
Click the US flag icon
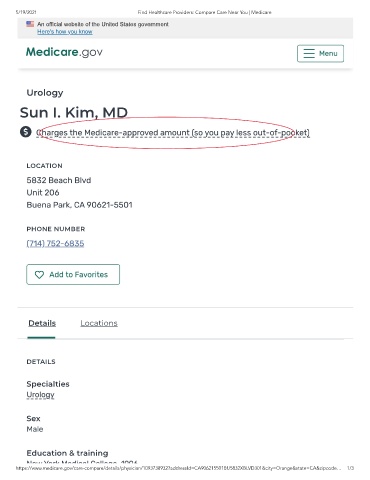pos(30,24)
